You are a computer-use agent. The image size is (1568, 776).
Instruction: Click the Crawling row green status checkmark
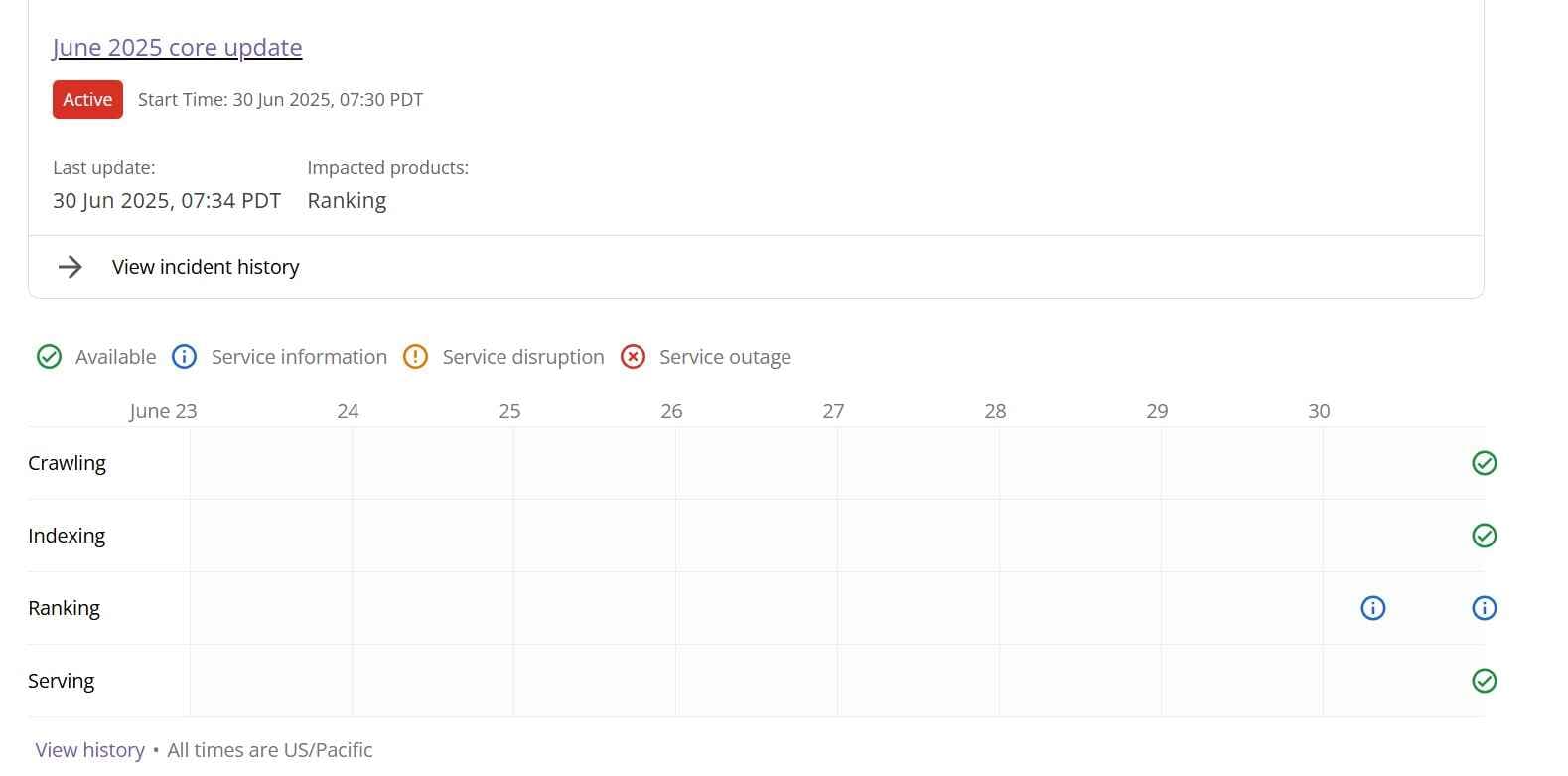pyautogui.click(x=1484, y=462)
